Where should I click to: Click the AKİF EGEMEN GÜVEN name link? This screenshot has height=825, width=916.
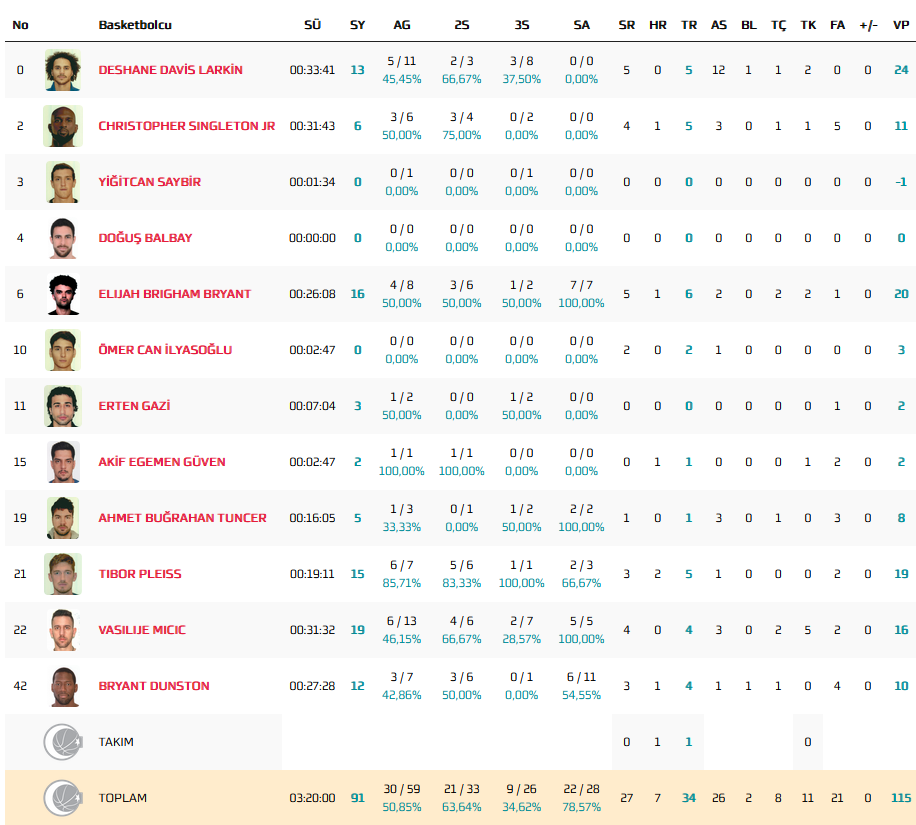click(x=162, y=462)
